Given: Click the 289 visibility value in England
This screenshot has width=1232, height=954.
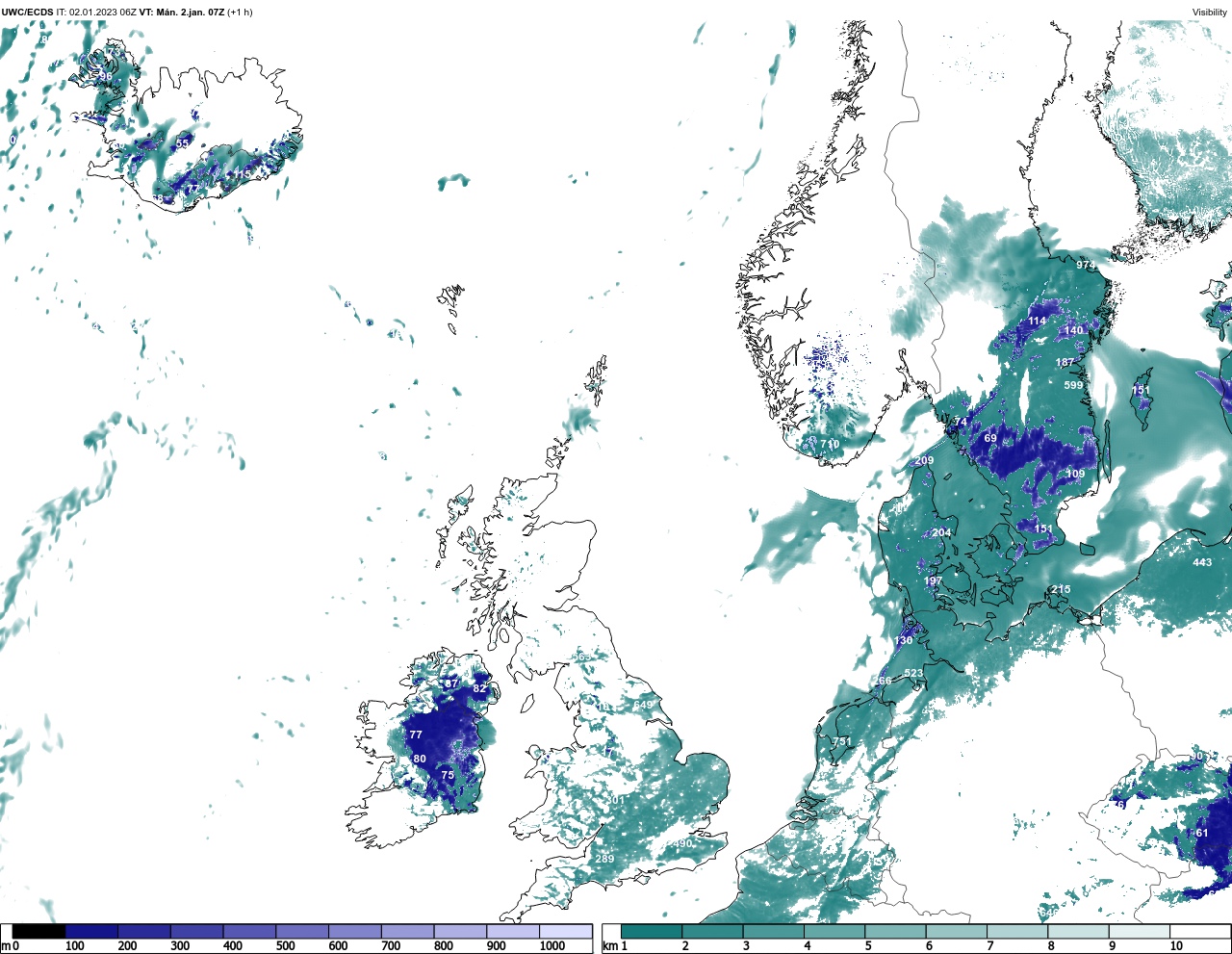Looking at the screenshot, I should [604, 859].
